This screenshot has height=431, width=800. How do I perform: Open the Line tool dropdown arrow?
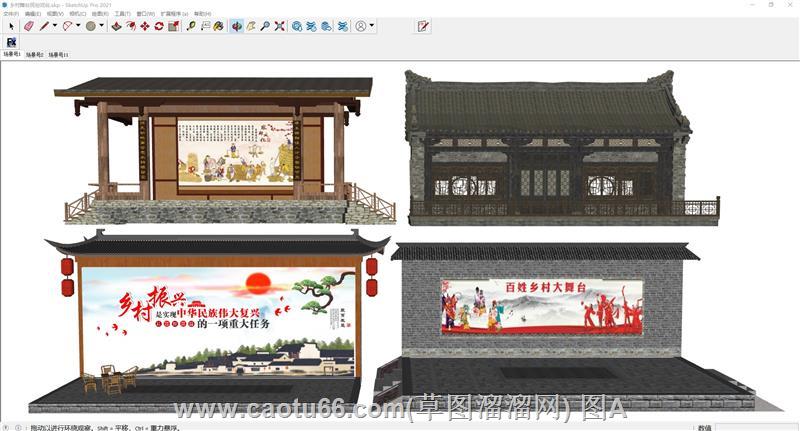(x=55, y=26)
